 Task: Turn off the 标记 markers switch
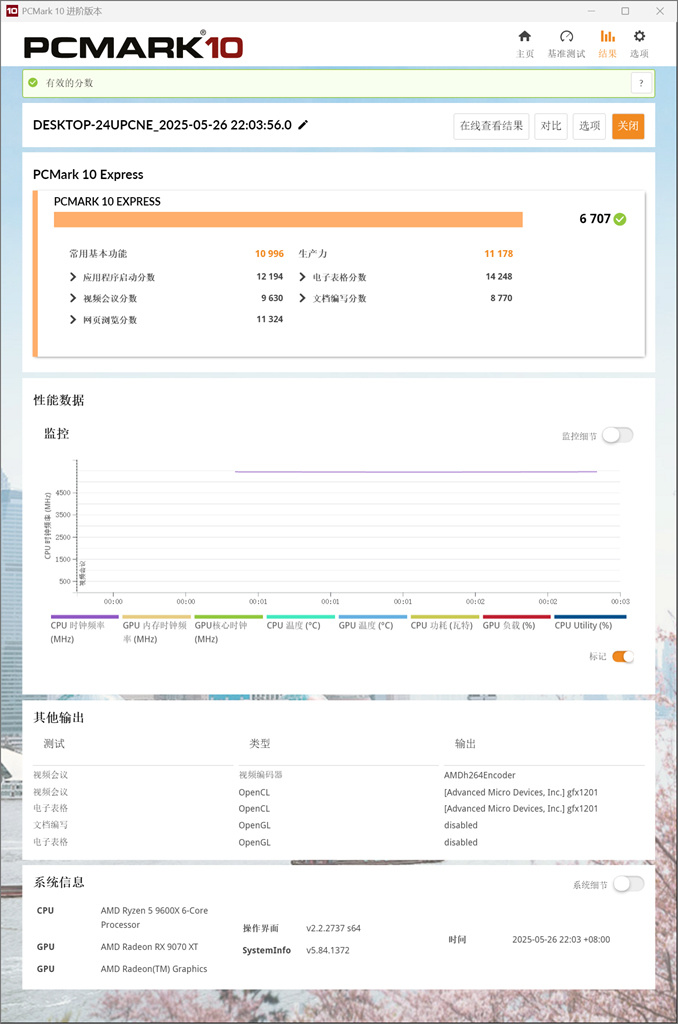click(622, 656)
